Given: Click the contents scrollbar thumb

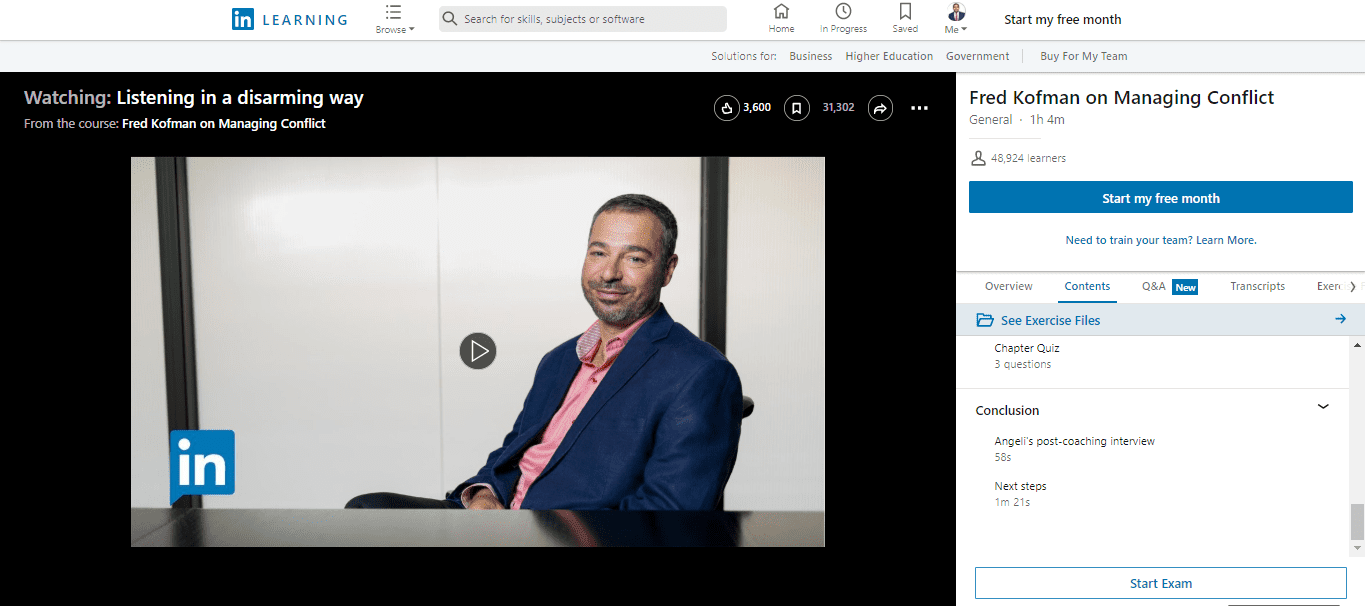Looking at the screenshot, I should 1357,521.
